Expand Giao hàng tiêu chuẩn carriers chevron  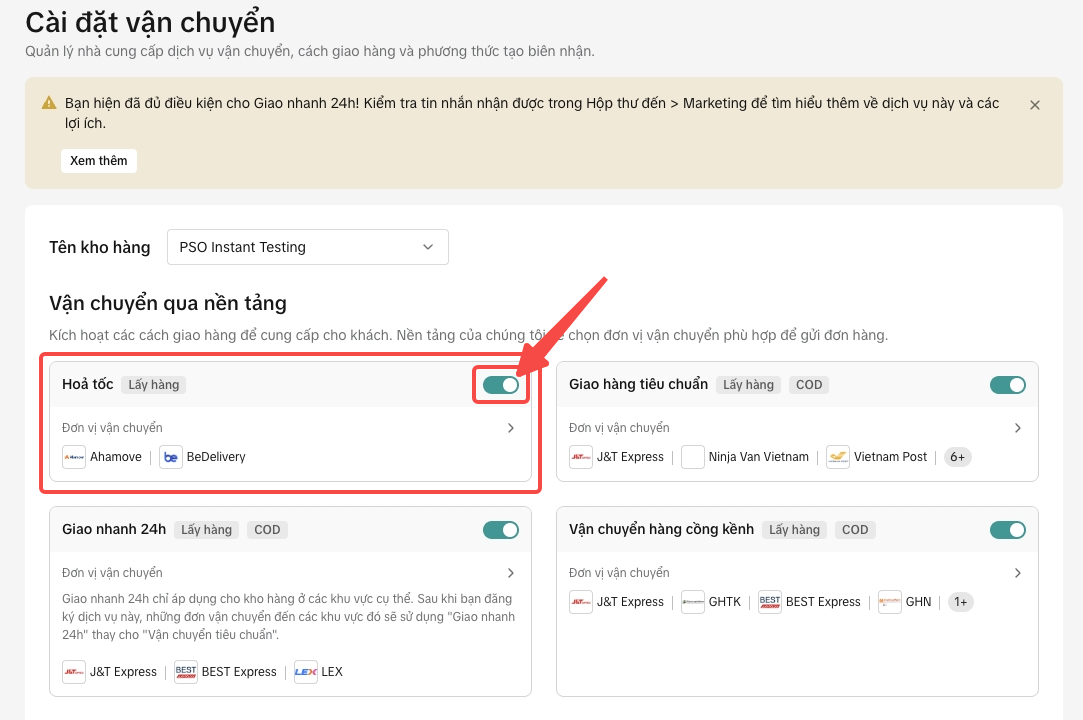tap(1018, 428)
